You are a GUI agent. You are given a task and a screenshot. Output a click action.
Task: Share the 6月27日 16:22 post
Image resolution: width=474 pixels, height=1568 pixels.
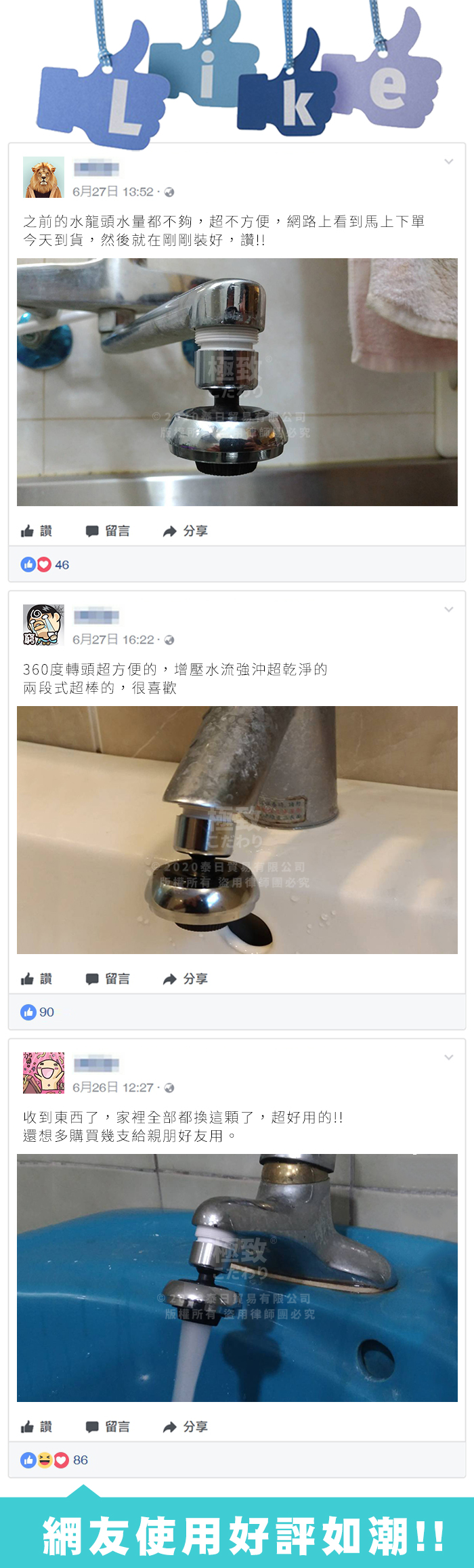[186, 978]
